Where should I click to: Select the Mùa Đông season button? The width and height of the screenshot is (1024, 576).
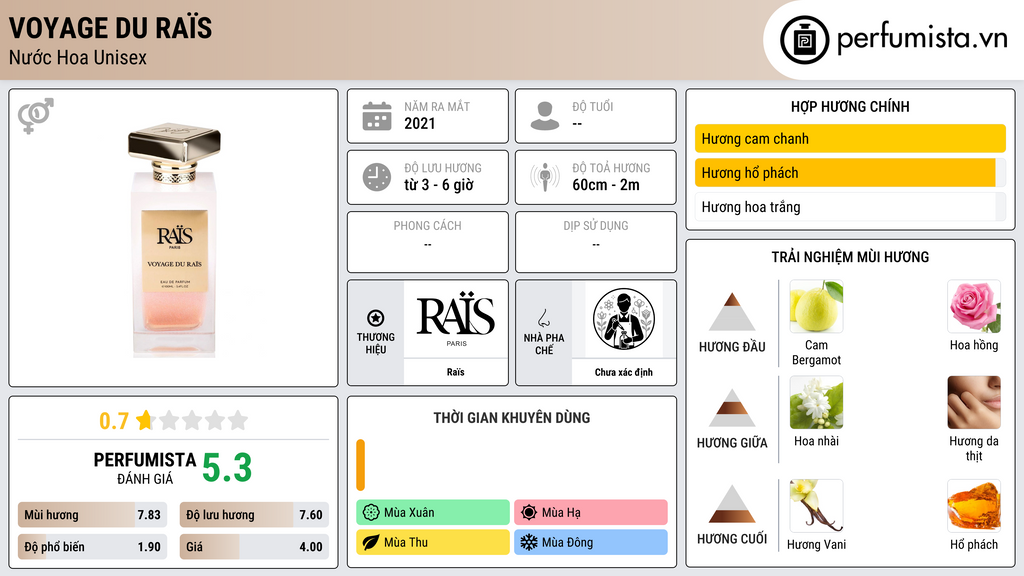point(591,542)
